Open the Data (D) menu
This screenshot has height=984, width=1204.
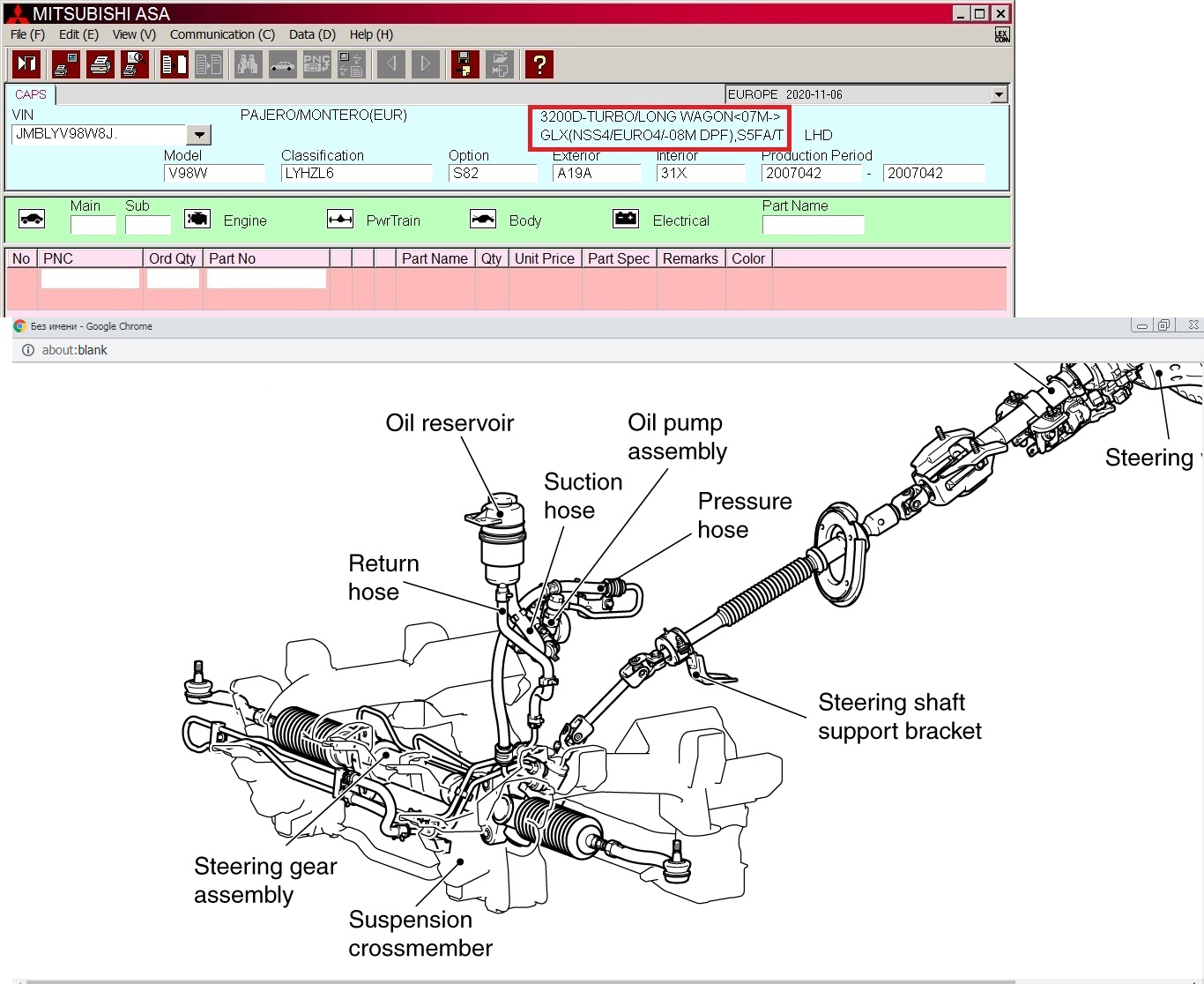pos(312,34)
